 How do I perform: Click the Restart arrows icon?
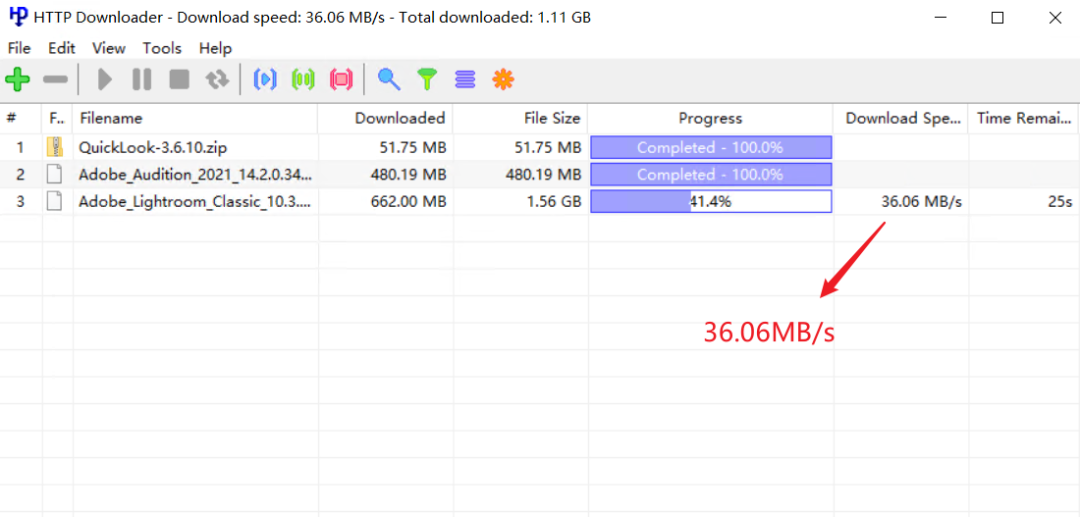[x=217, y=80]
